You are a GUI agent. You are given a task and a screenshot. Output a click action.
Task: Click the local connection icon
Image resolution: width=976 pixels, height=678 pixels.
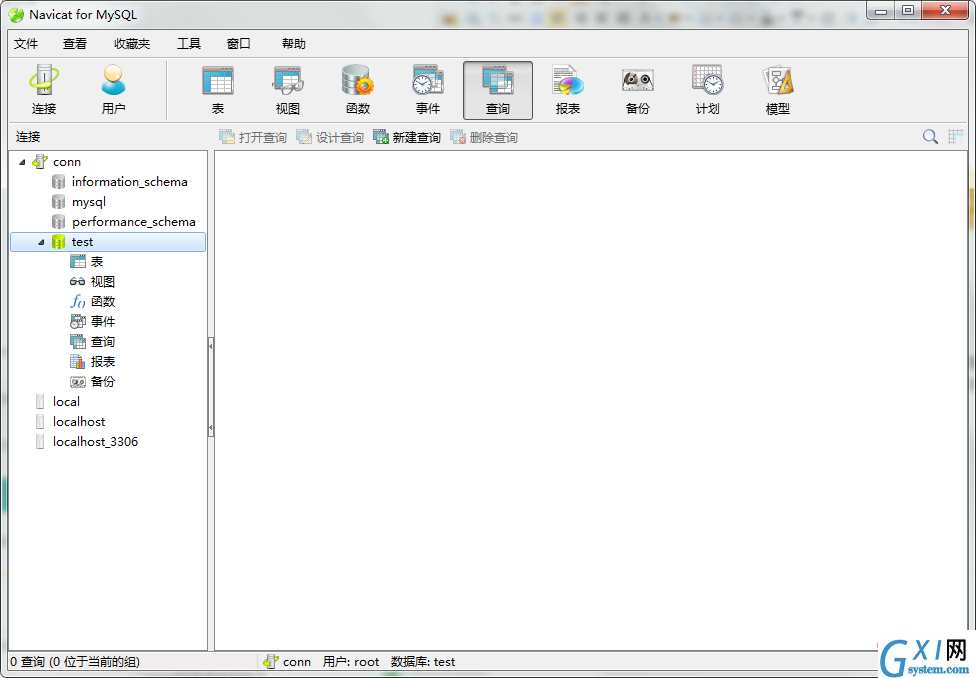pos(40,402)
